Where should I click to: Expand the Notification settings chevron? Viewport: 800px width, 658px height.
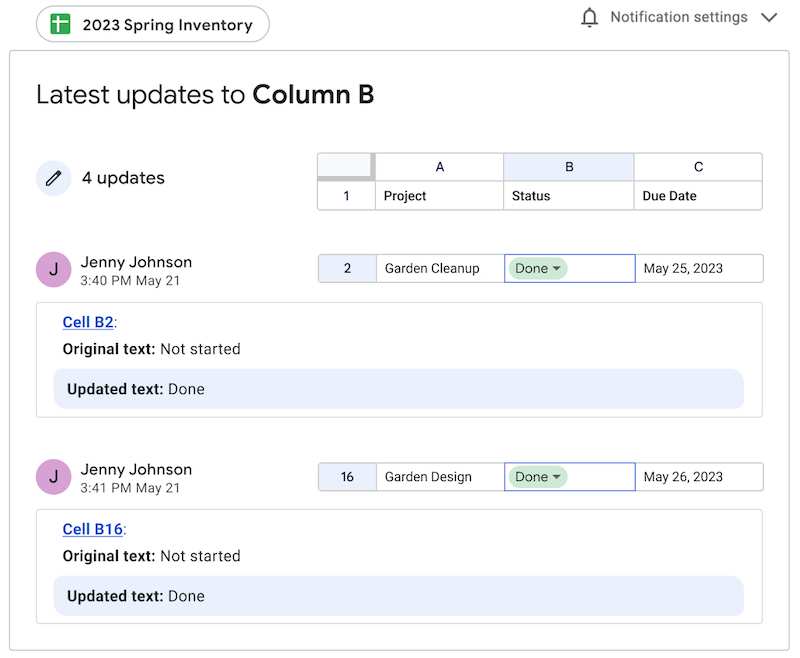click(x=769, y=17)
